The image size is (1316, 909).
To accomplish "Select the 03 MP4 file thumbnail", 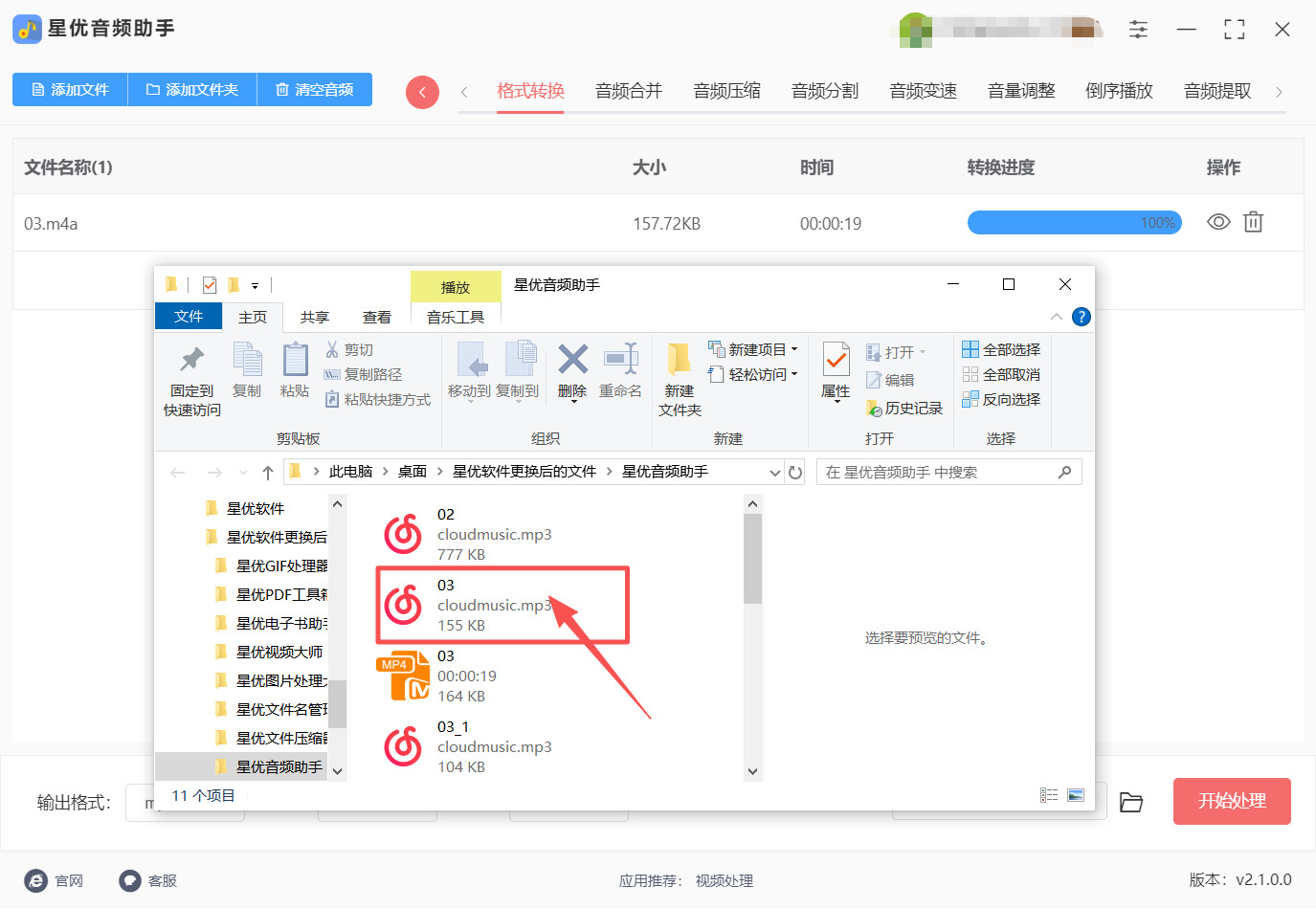I will click(404, 676).
